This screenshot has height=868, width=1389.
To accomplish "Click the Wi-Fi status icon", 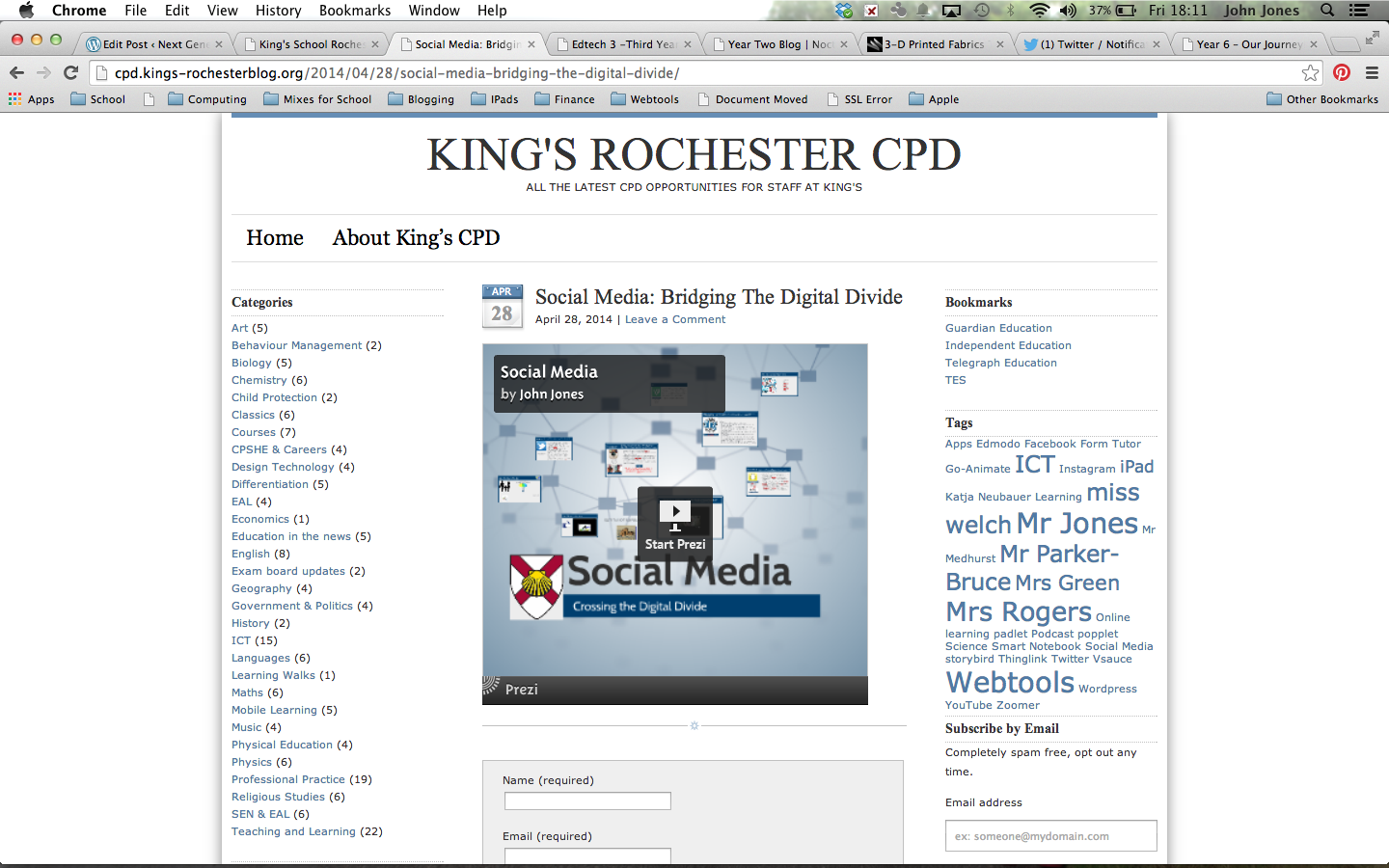I will pos(1039,11).
